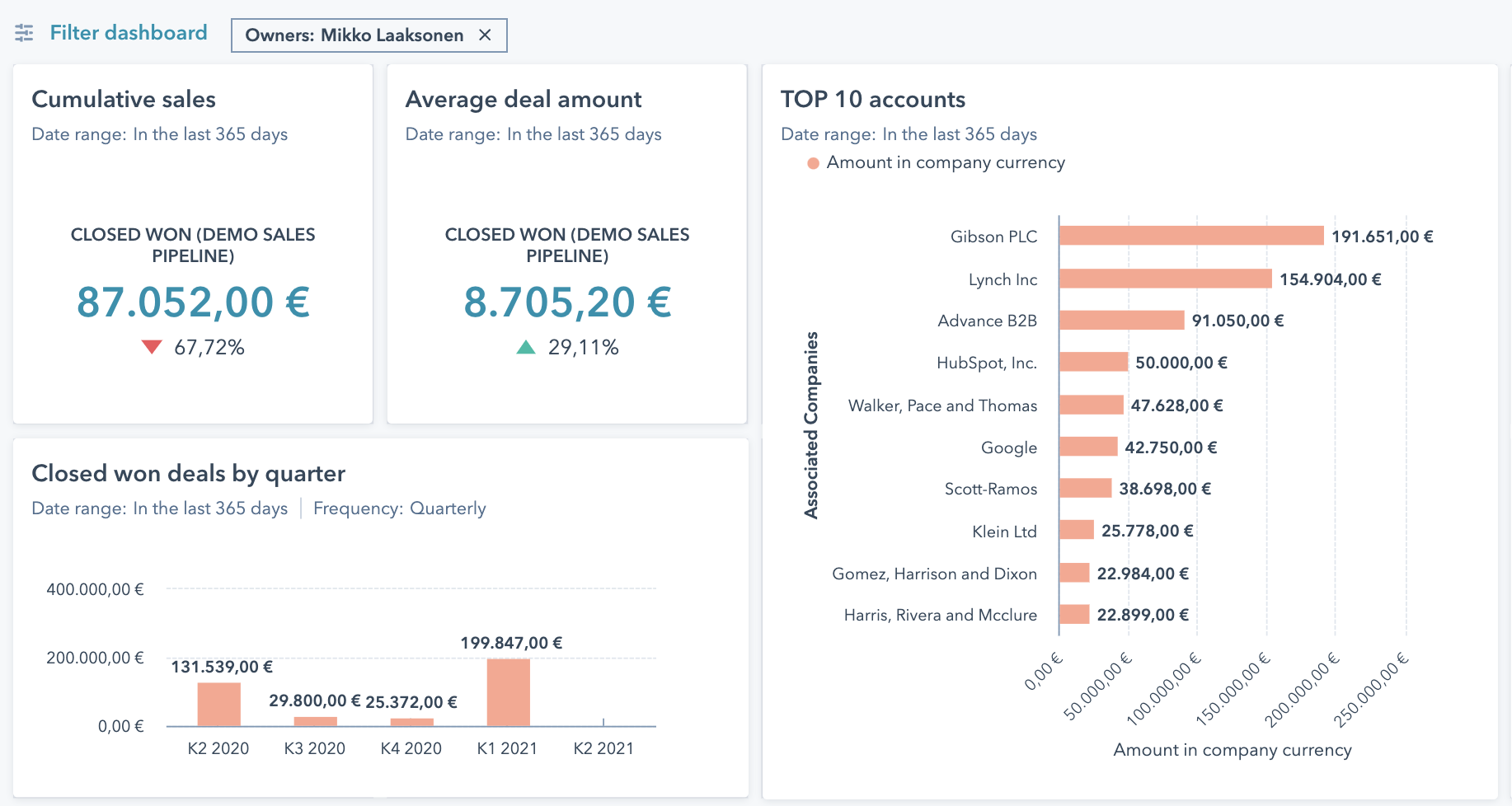
Task: Click the red down triangle trend indicator
Action: pyautogui.click(x=152, y=347)
